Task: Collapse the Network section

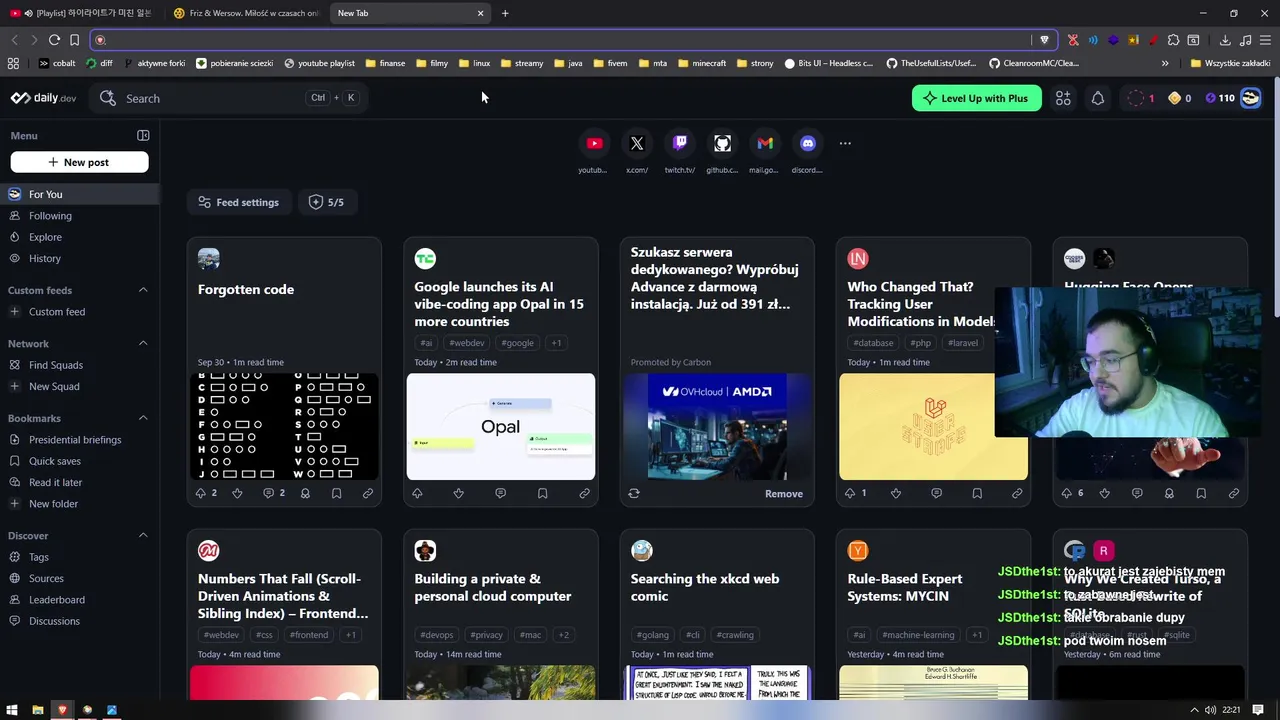Action: coord(143,343)
